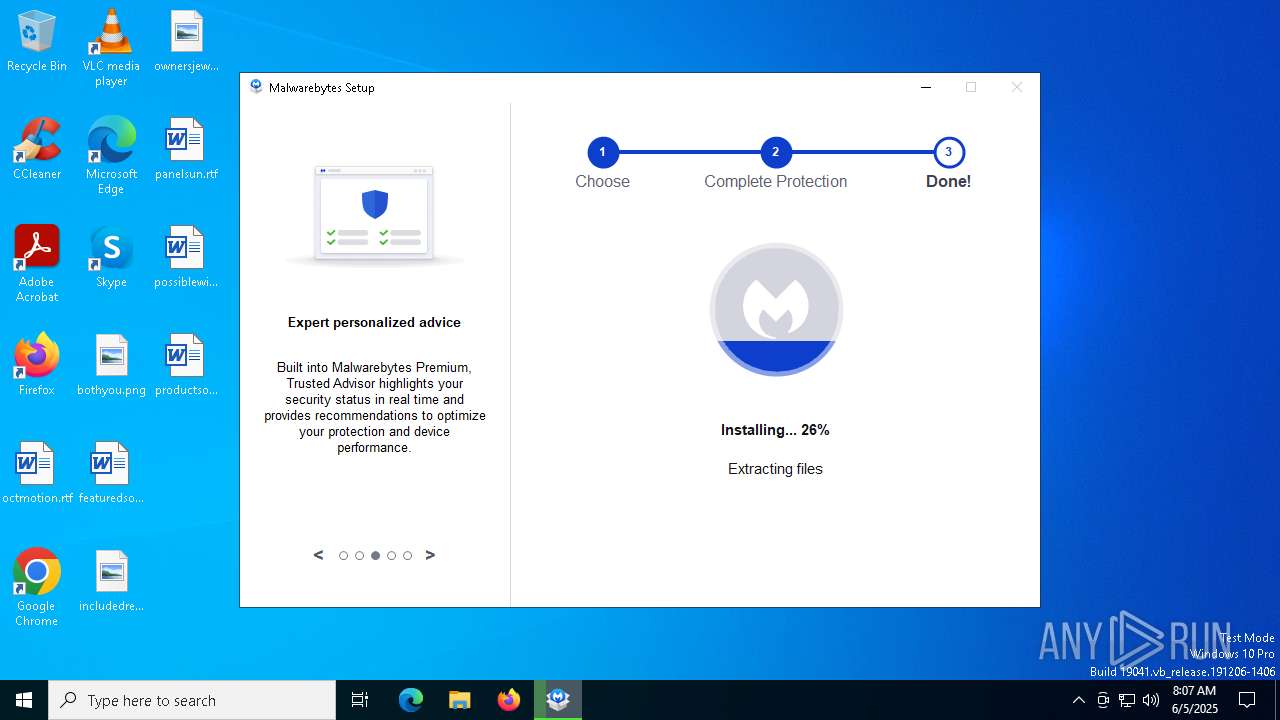Click the Extracting files status text
The width and height of the screenshot is (1280, 720).
pyautogui.click(x=775, y=469)
